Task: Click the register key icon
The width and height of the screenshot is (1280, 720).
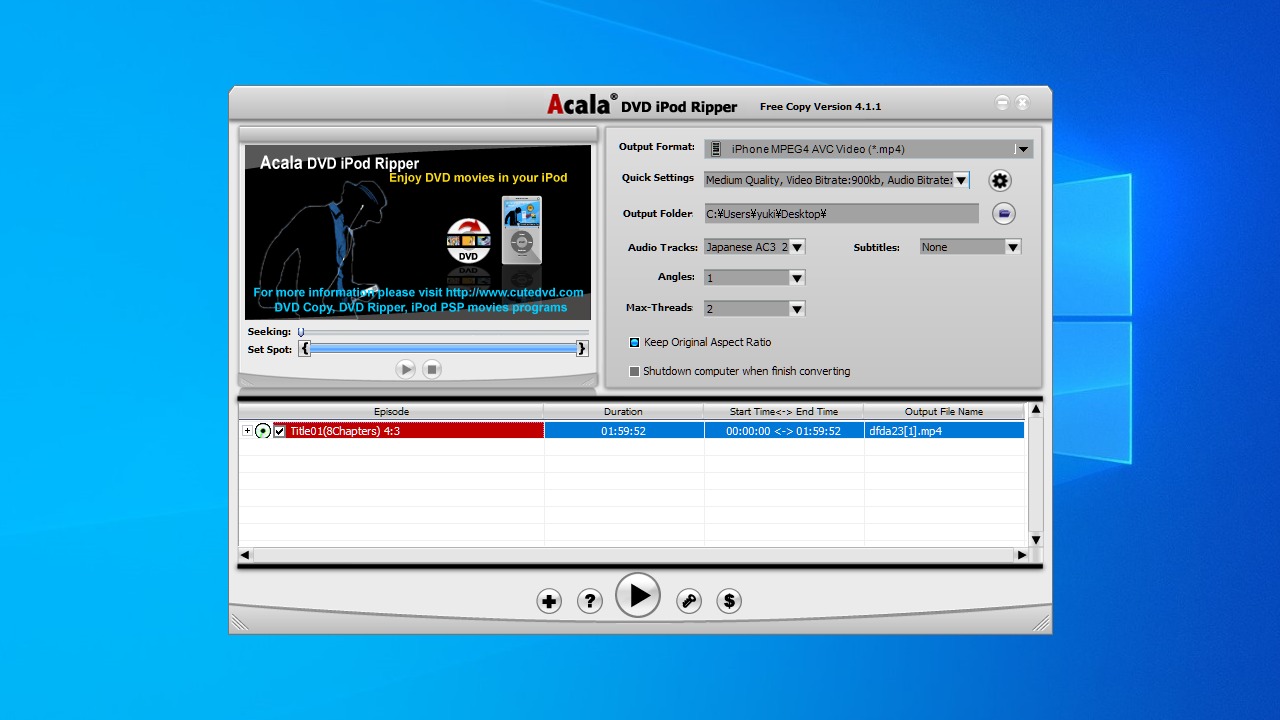Action: pyautogui.click(x=688, y=601)
